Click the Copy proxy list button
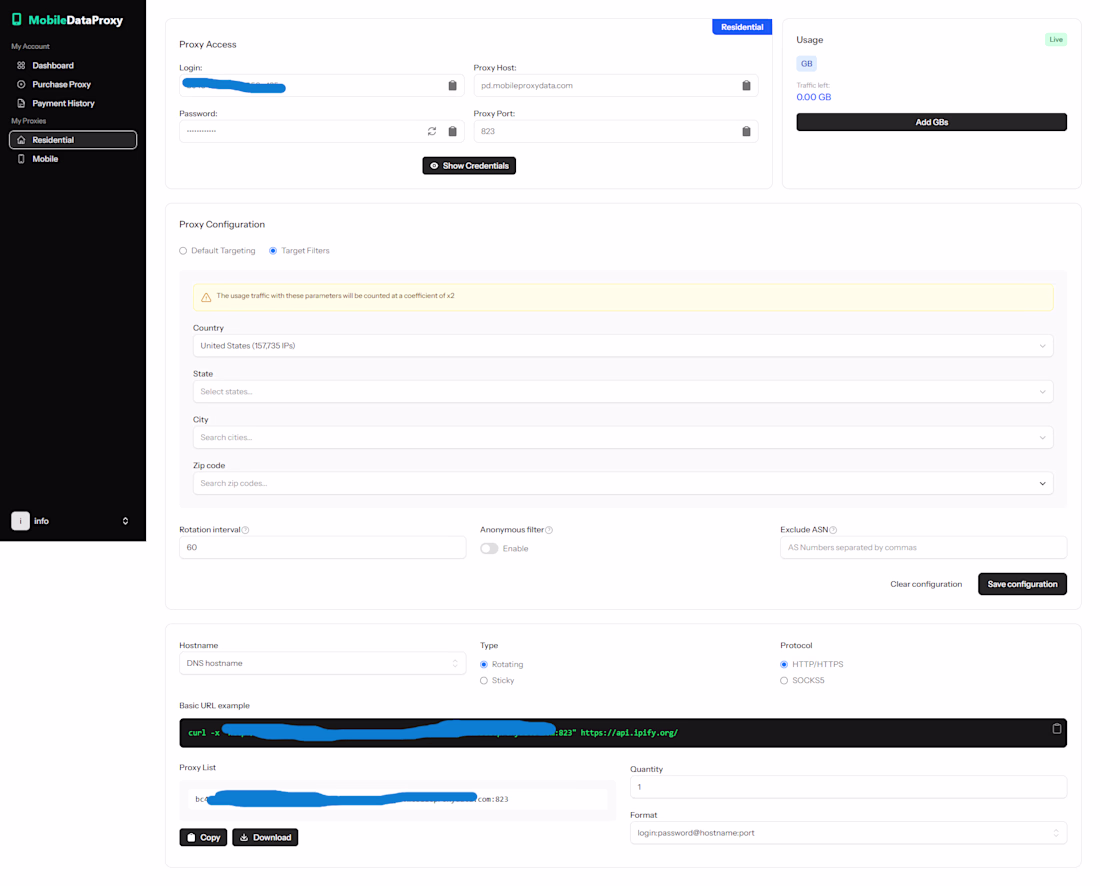This screenshot has height=886, width=1100. [x=203, y=838]
